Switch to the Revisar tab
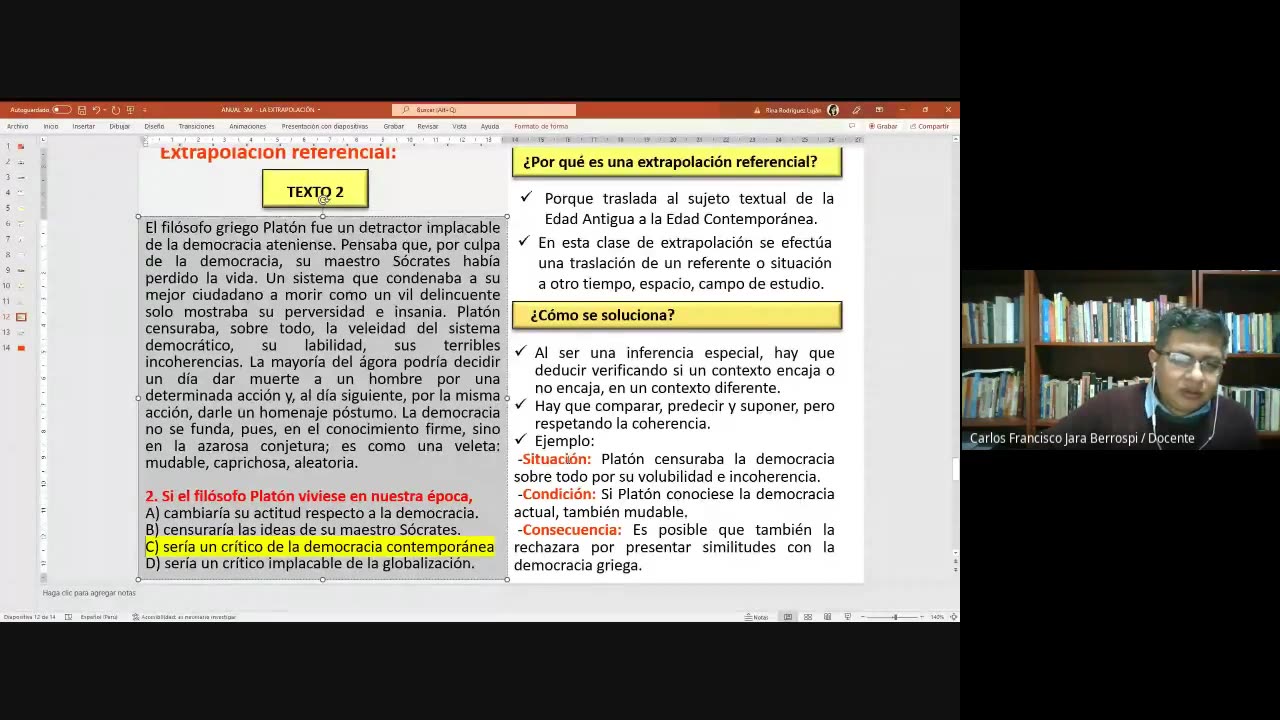 pyautogui.click(x=428, y=126)
